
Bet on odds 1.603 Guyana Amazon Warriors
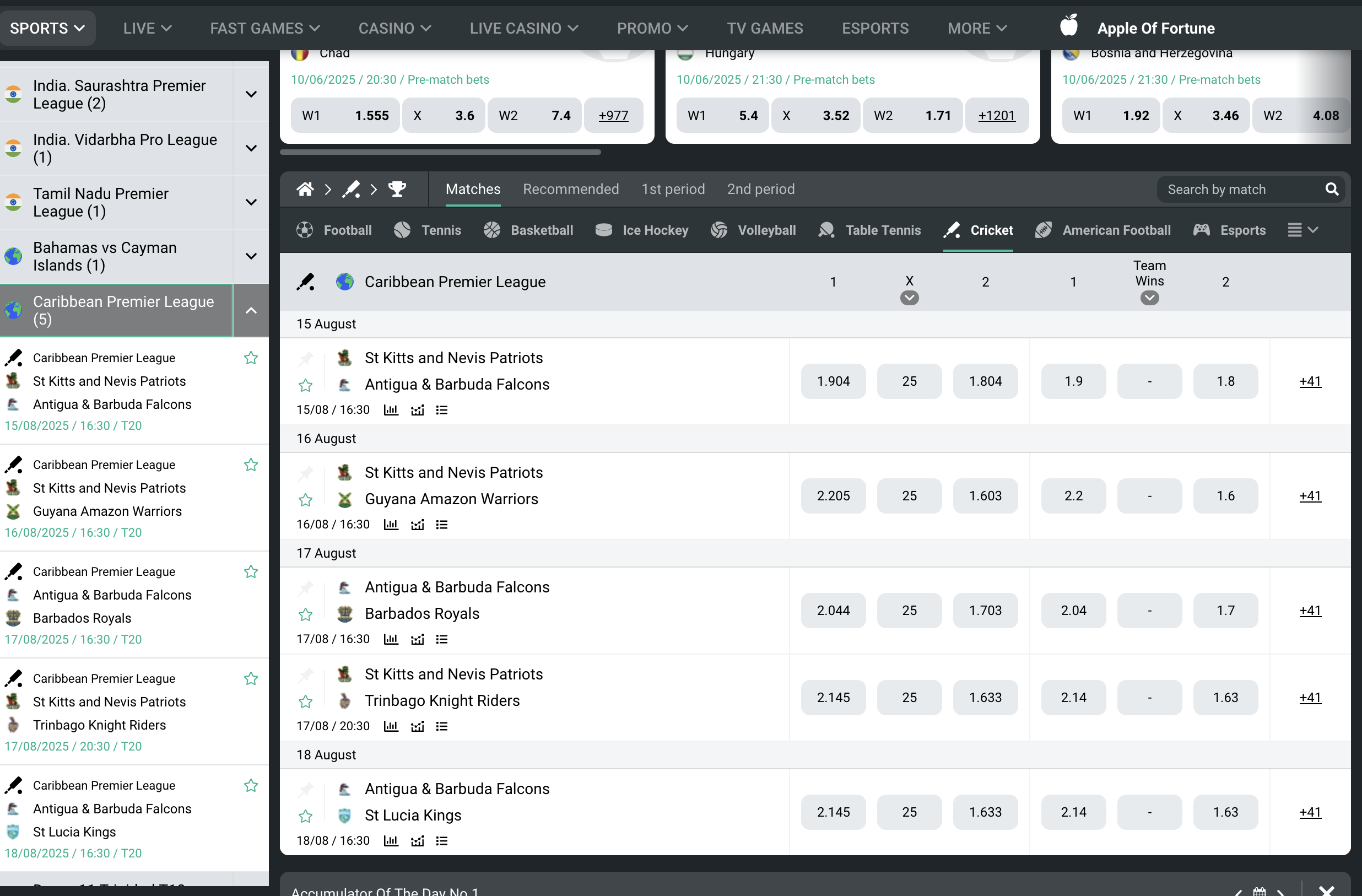click(x=986, y=496)
